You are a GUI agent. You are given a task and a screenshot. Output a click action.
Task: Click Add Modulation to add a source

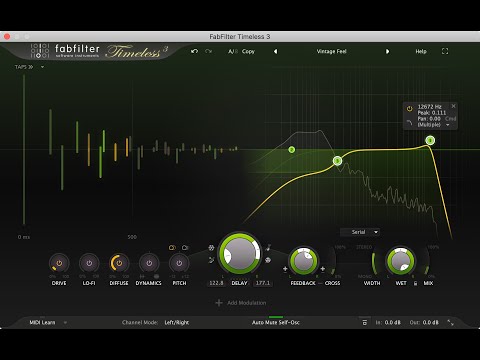(247, 303)
